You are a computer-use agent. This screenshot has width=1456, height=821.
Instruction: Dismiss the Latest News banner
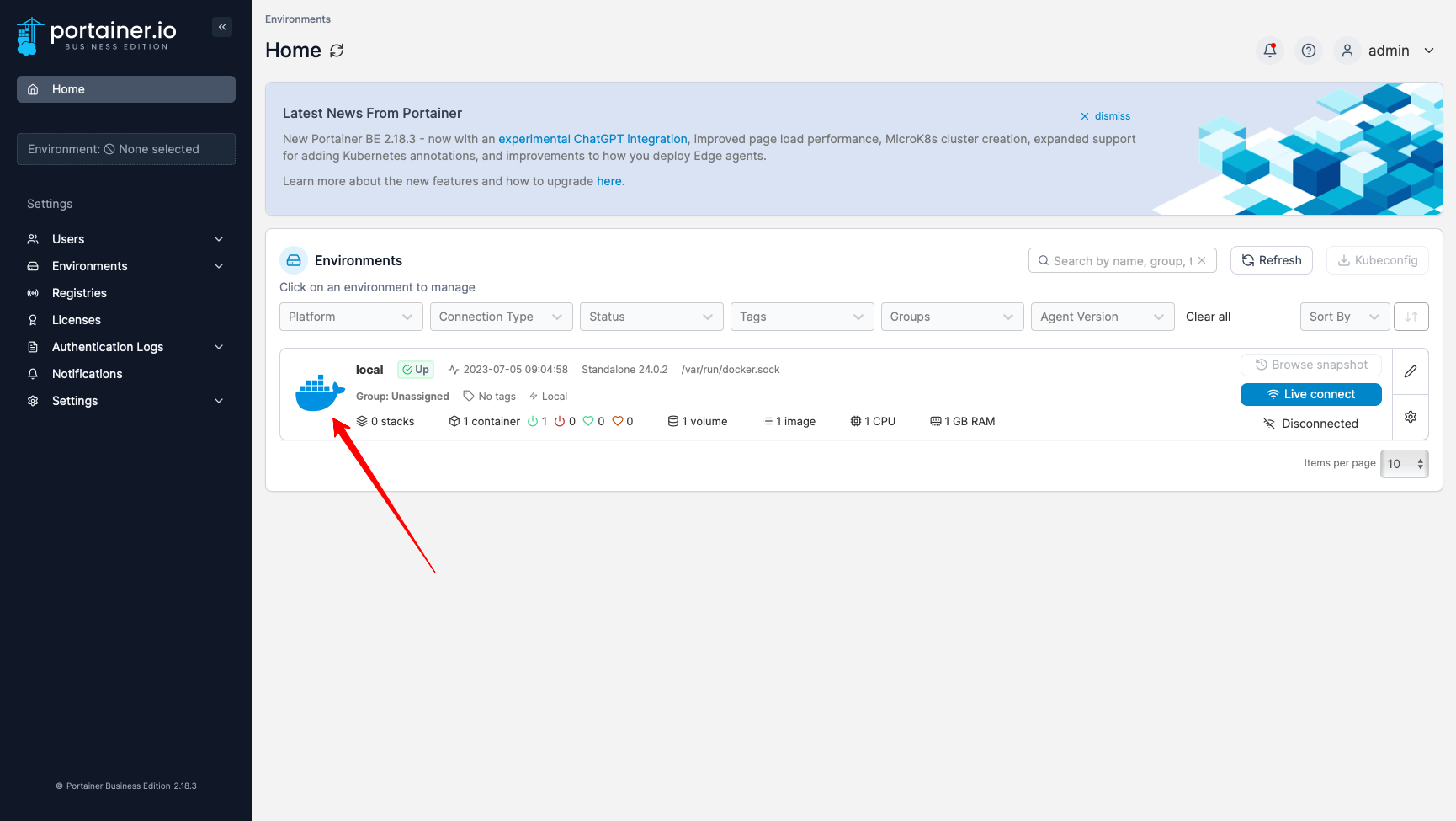point(1105,116)
